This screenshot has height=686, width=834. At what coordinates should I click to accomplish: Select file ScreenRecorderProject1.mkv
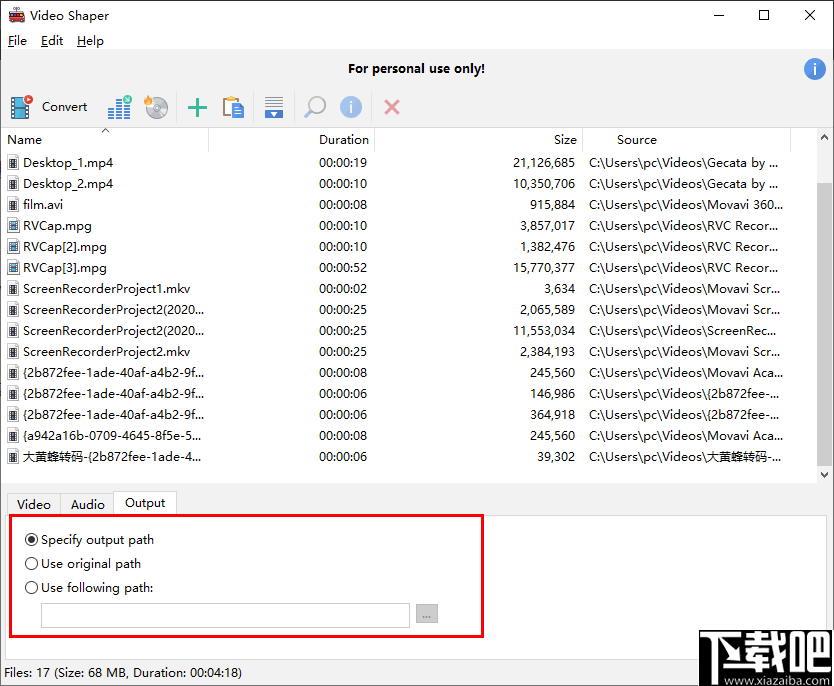106,289
